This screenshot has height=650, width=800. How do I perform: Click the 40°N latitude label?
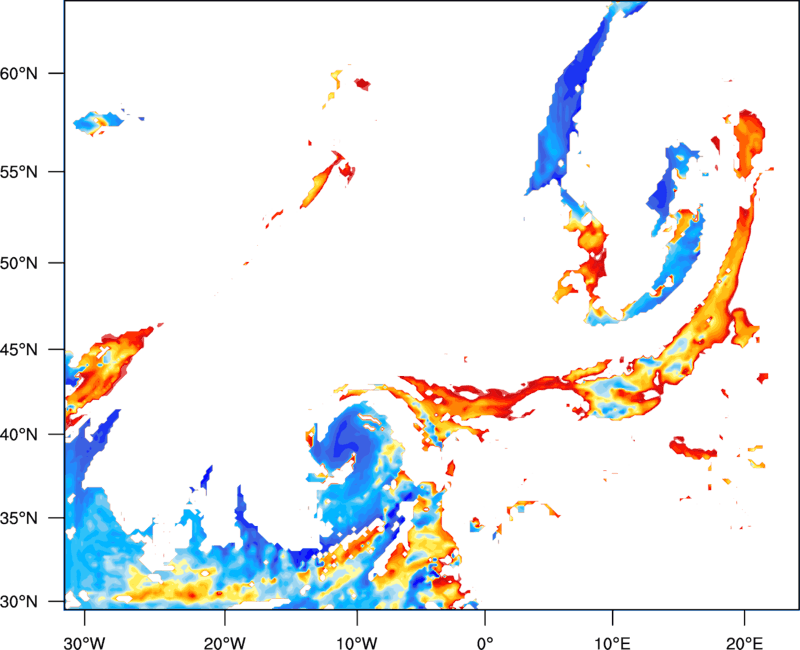(19, 435)
